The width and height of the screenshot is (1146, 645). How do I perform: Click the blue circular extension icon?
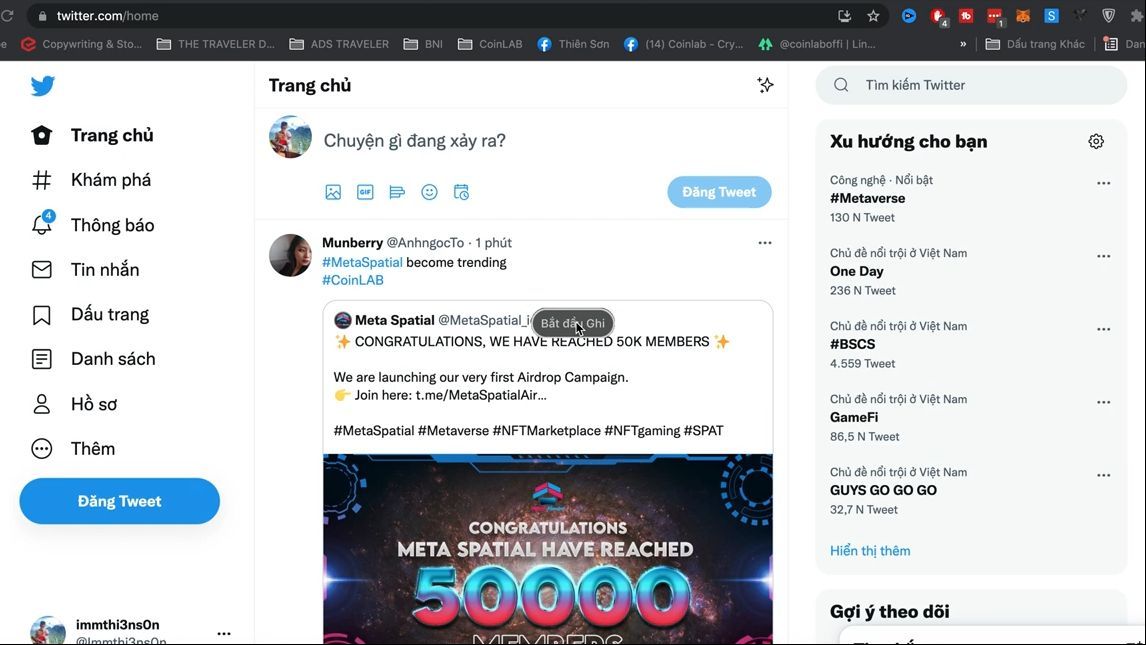(x=908, y=15)
